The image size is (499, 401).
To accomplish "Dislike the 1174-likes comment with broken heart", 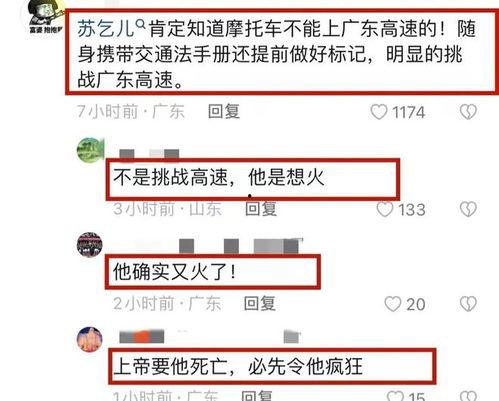I will (x=468, y=112).
